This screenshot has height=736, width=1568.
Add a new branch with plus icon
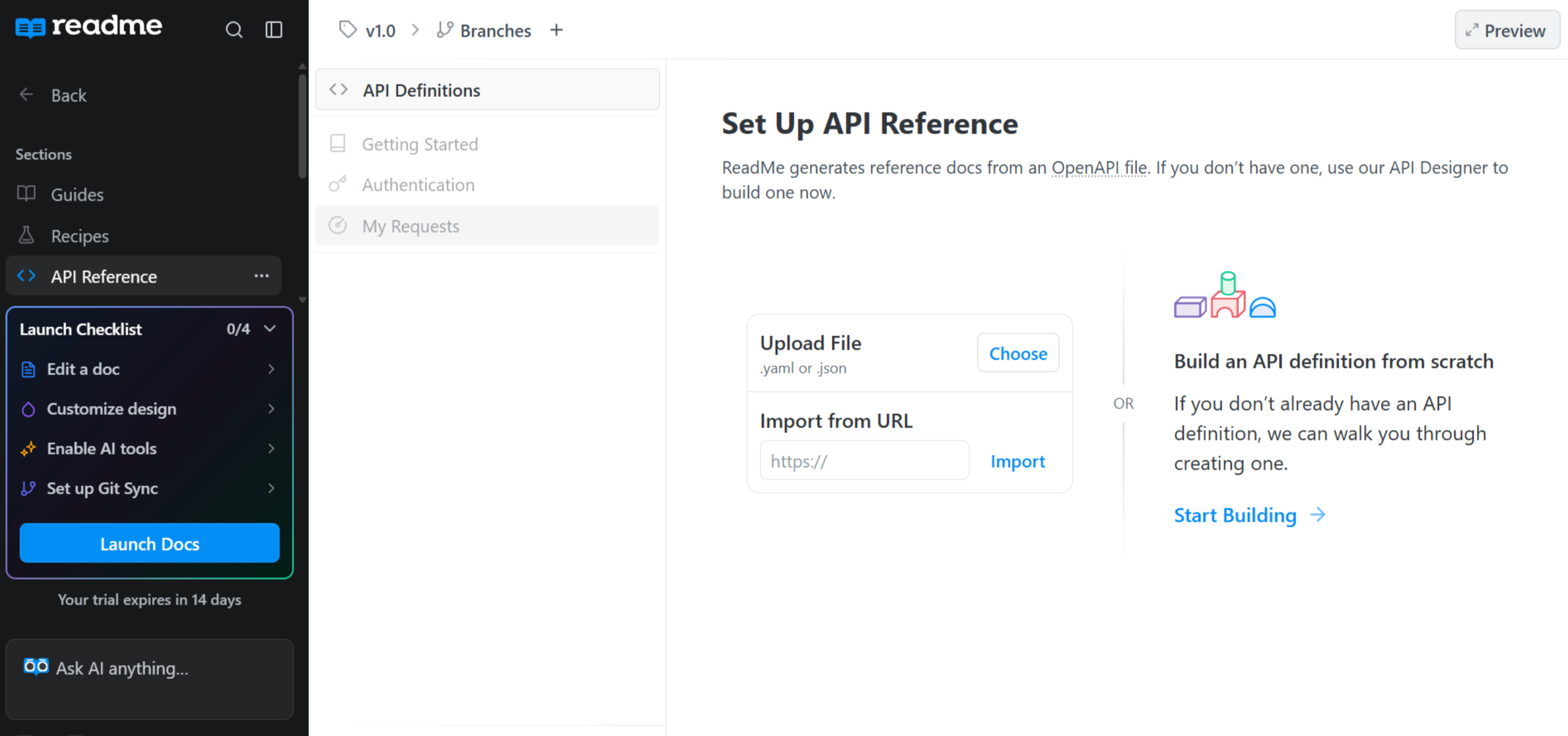(x=556, y=30)
